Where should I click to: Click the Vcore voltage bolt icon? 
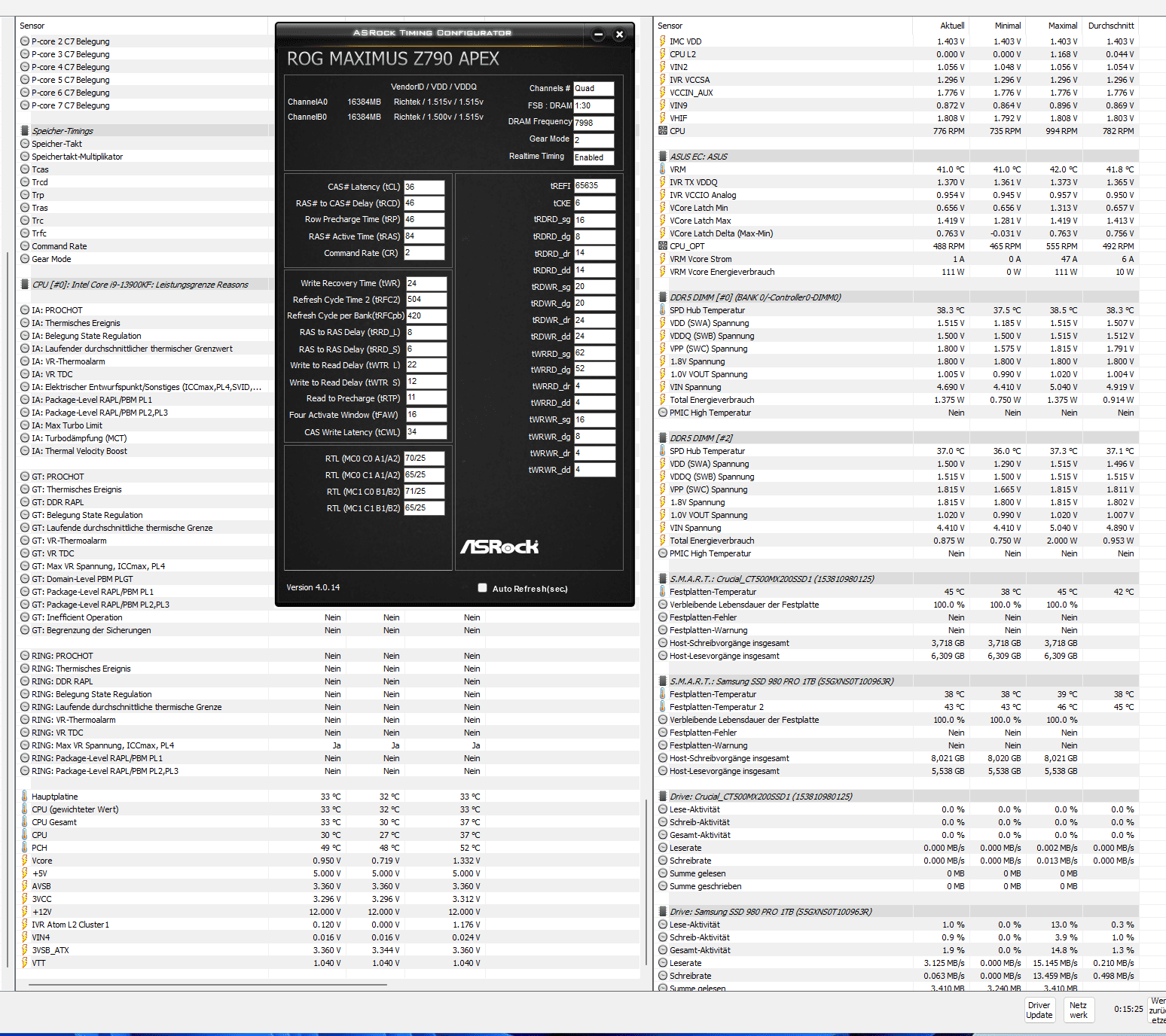coord(25,861)
